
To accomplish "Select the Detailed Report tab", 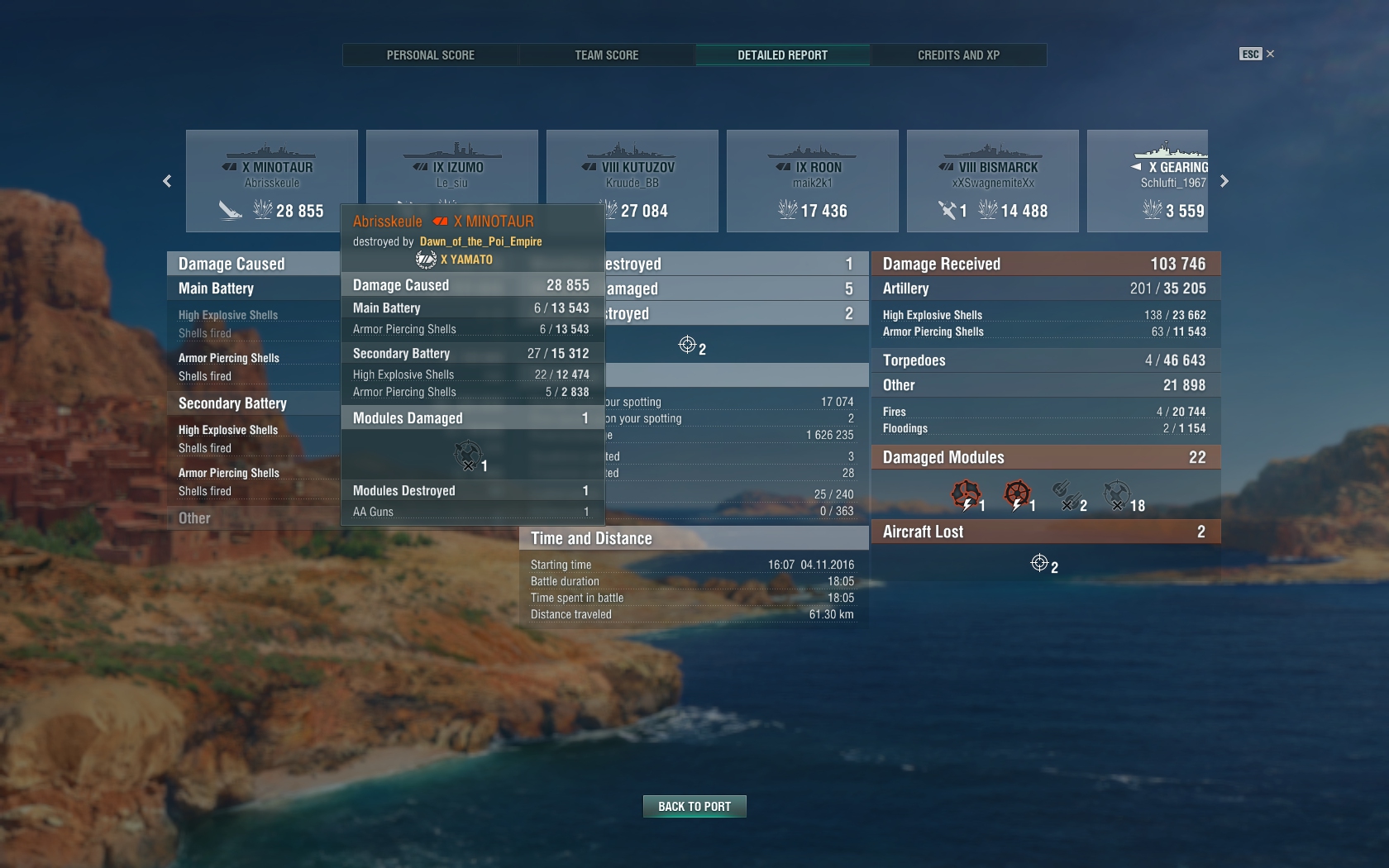I will pyautogui.click(x=783, y=55).
